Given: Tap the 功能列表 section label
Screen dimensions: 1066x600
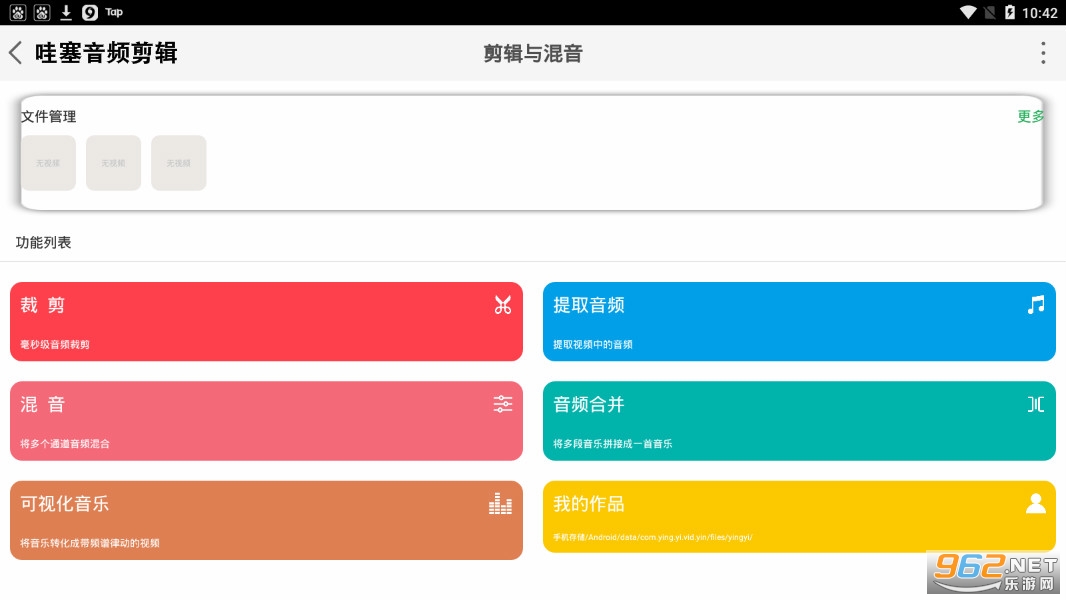Looking at the screenshot, I should coord(44,243).
